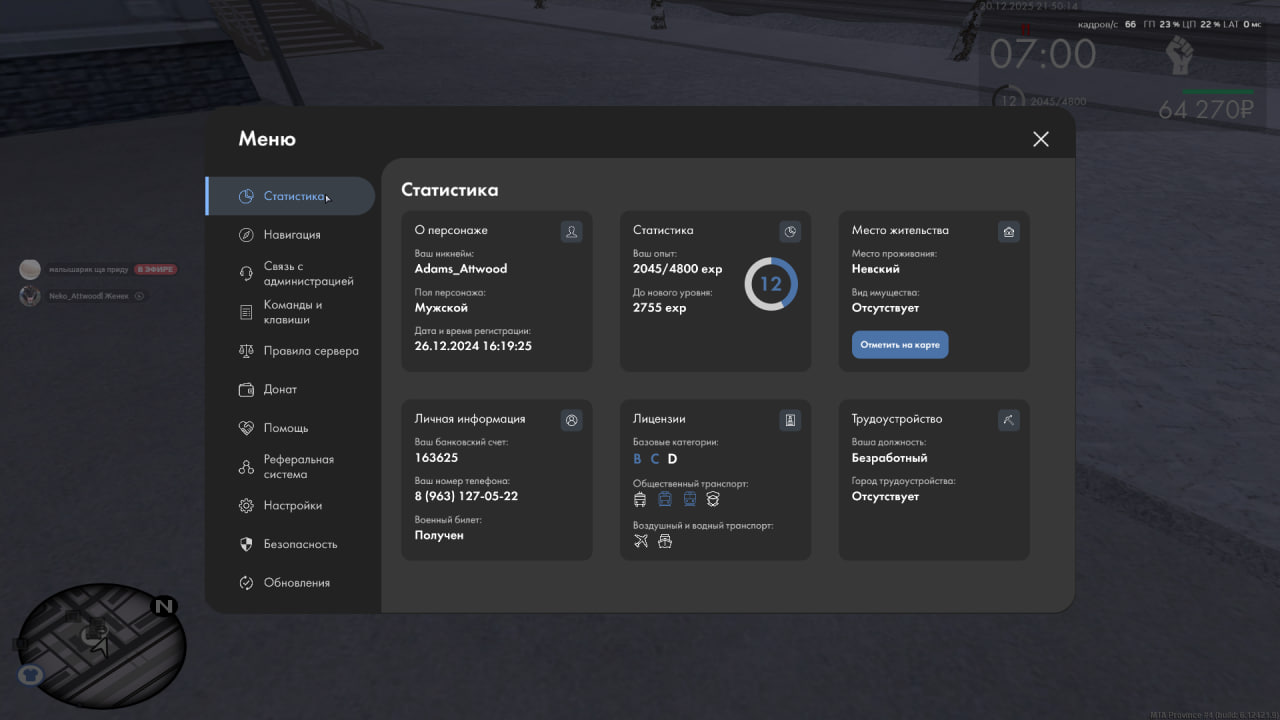Click the 07:00 game clock
The image size is (1280, 720).
coord(1043,54)
